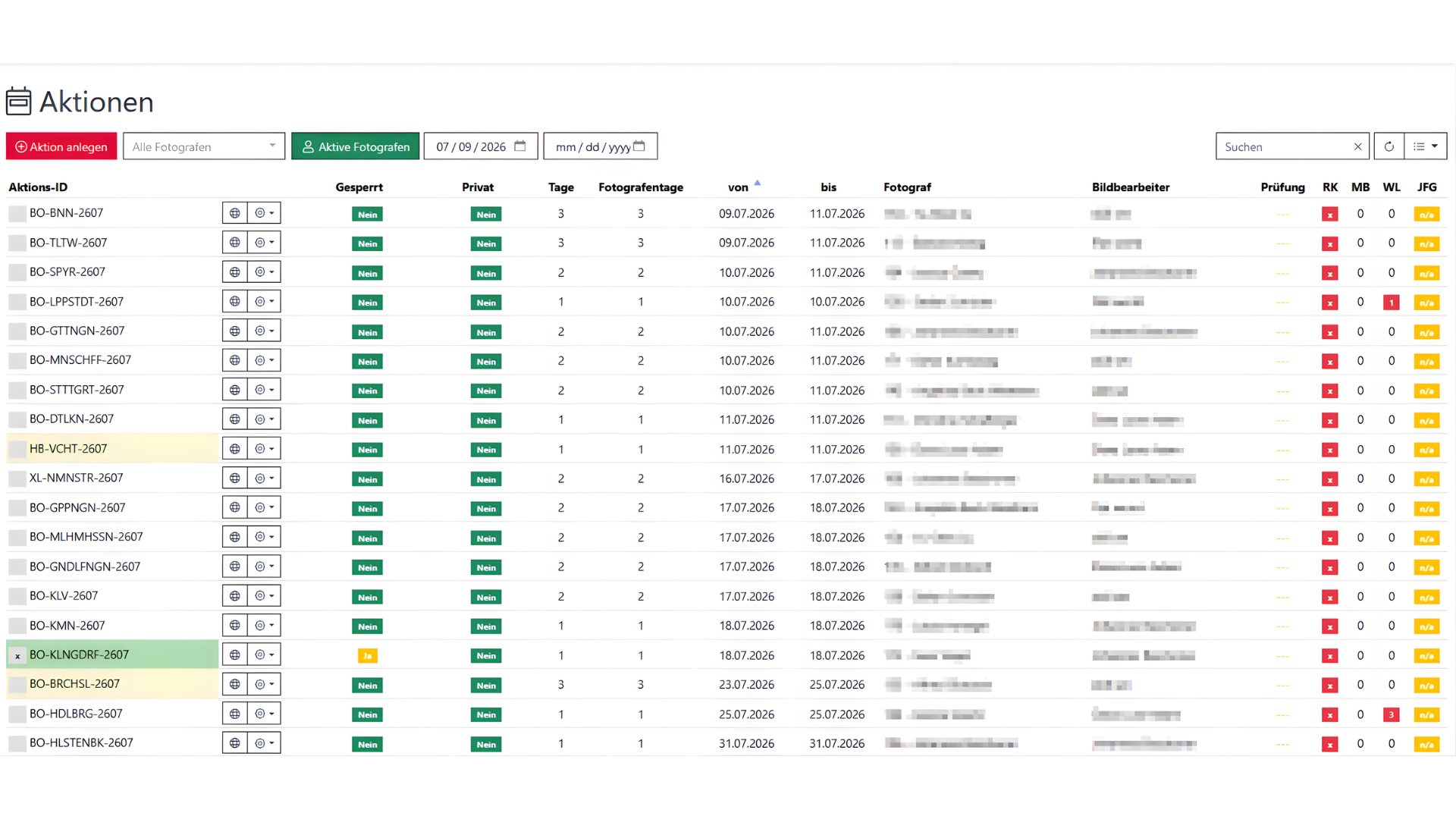The height and width of the screenshot is (819, 1456).
Task: Open Alle Fotografen dropdown
Action: tap(204, 146)
